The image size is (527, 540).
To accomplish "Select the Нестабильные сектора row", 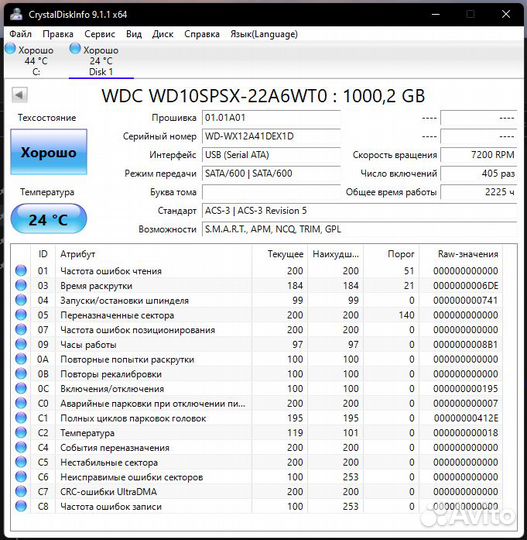I will click(257, 462).
